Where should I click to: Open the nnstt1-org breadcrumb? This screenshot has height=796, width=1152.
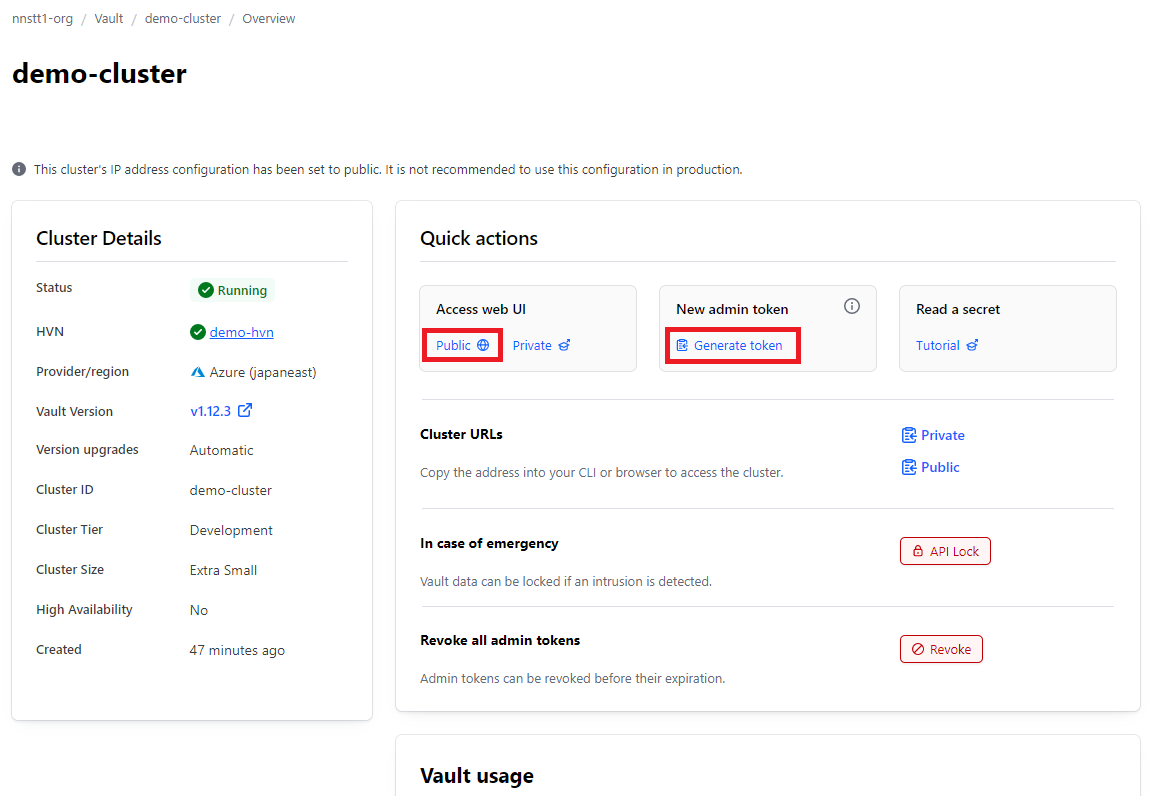[43, 18]
